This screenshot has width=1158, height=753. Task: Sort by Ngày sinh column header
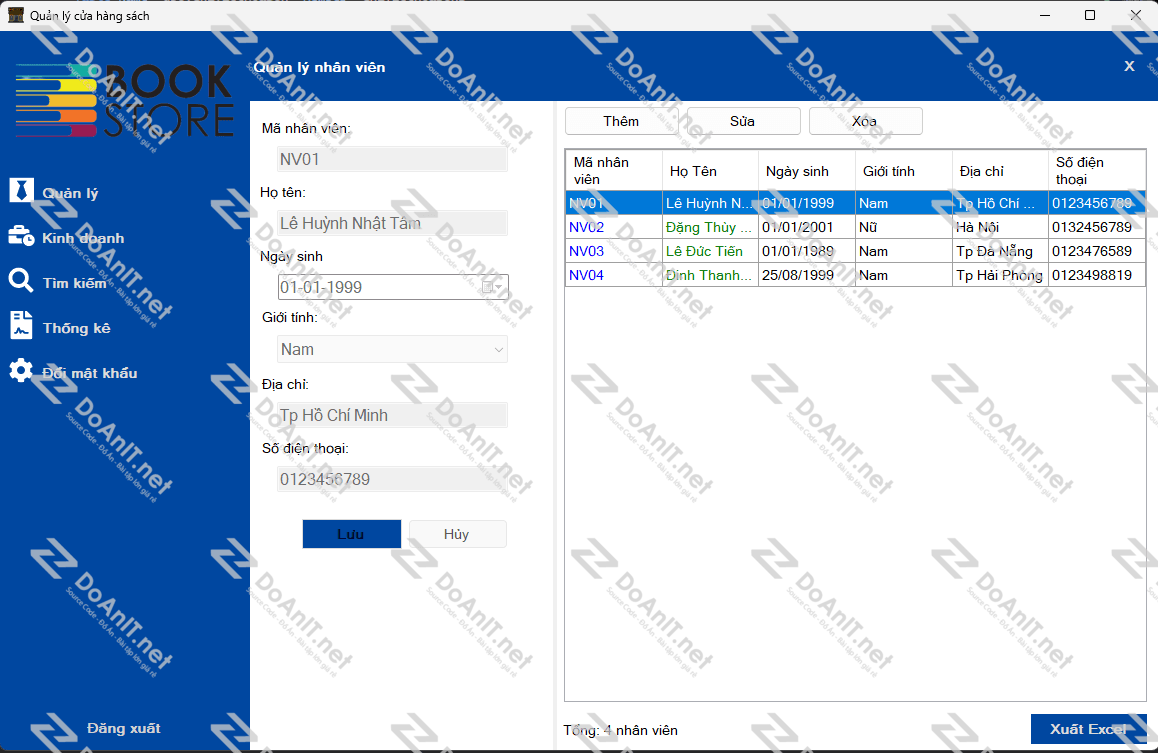(x=806, y=171)
